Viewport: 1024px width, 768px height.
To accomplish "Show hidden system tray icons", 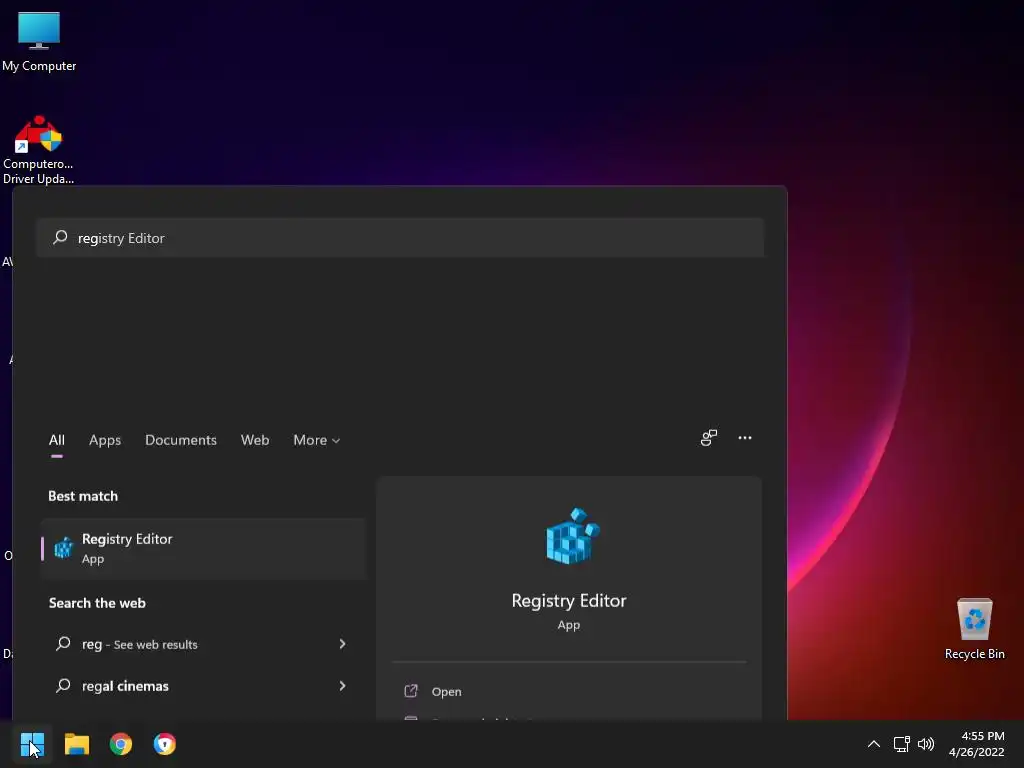I will 873,744.
